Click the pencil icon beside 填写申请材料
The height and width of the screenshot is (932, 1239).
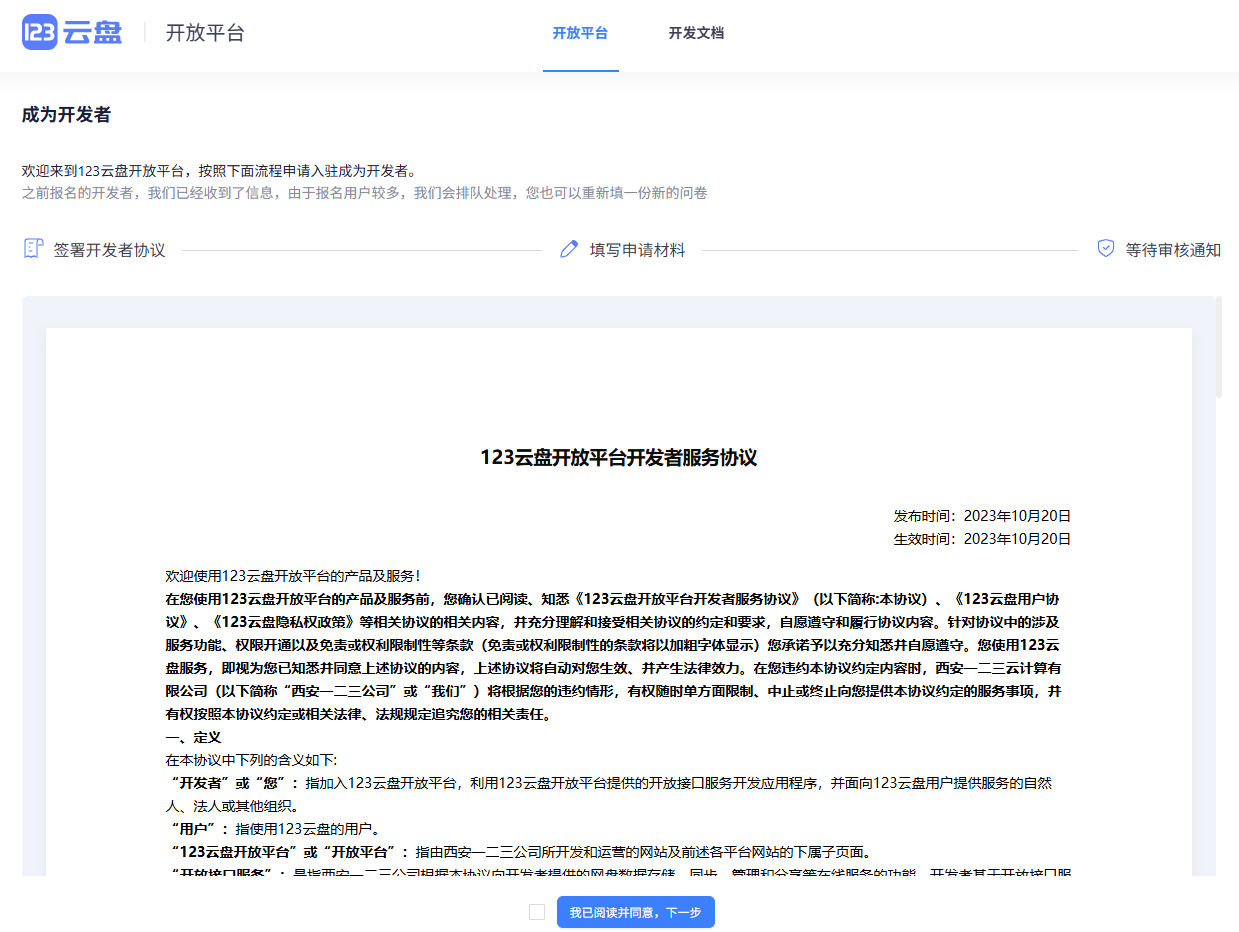[x=569, y=248]
